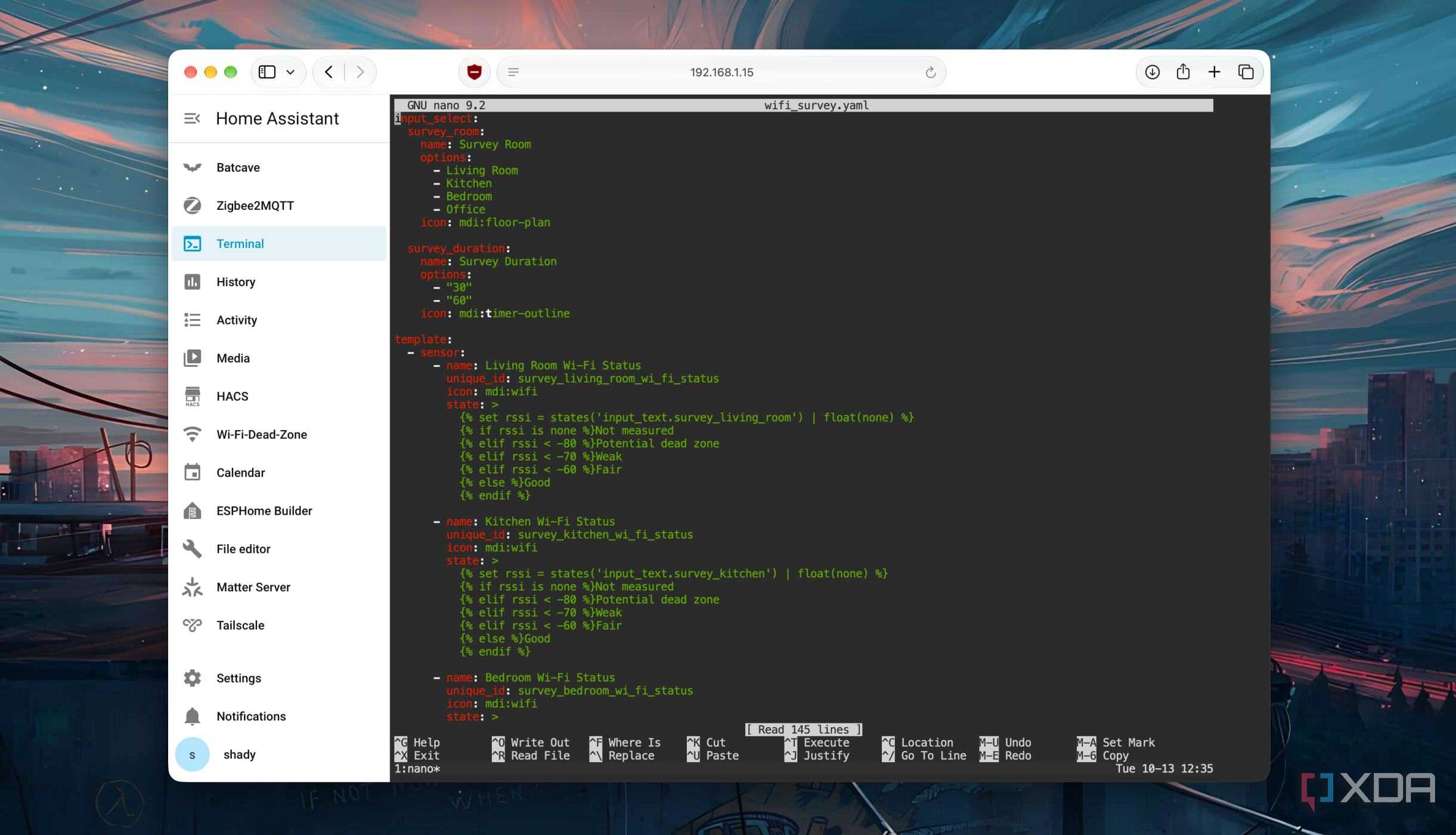Open the Batcave dashboard

pyautogui.click(x=279, y=168)
